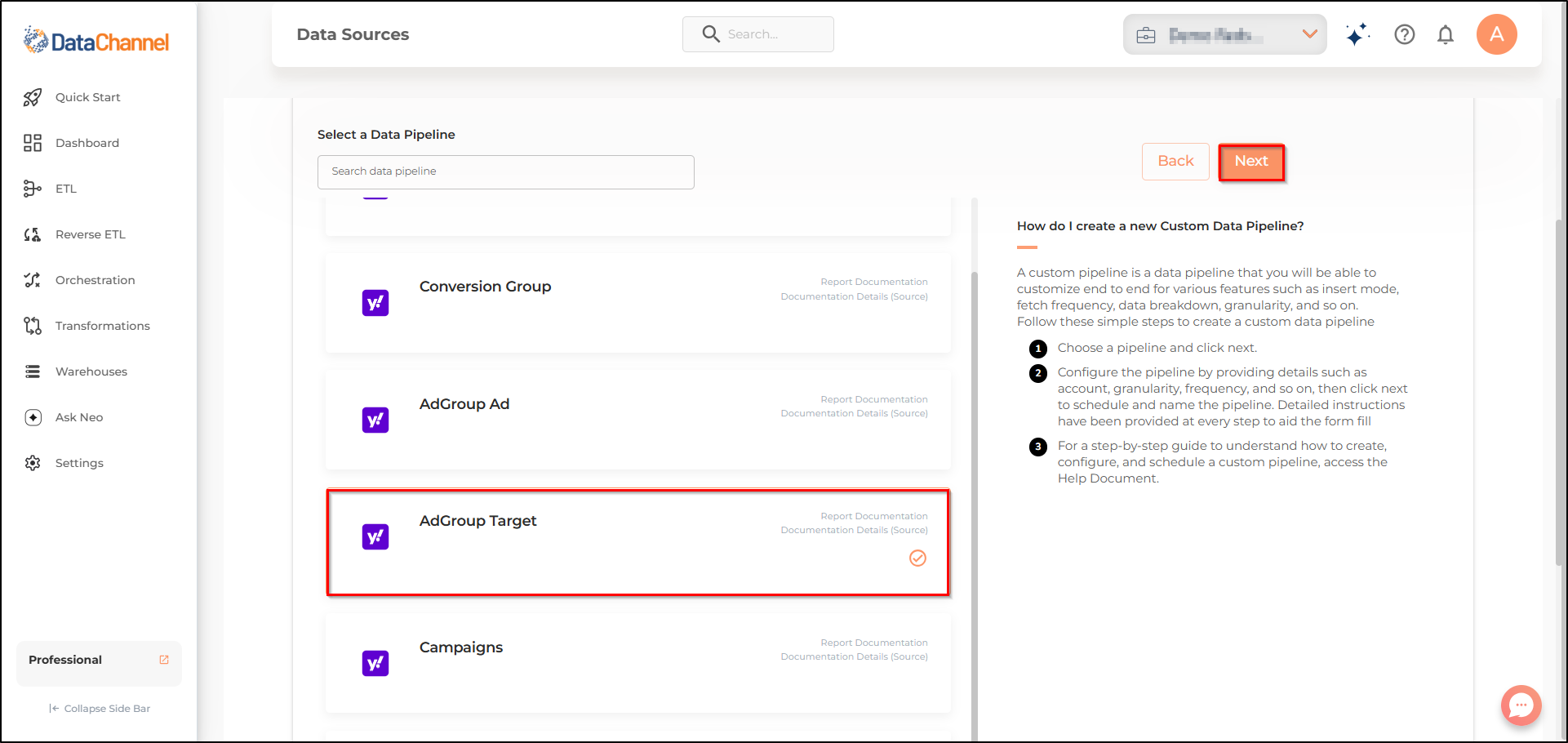The width and height of the screenshot is (1568, 743).
Task: Open the user avatar A menu
Action: click(x=1497, y=34)
